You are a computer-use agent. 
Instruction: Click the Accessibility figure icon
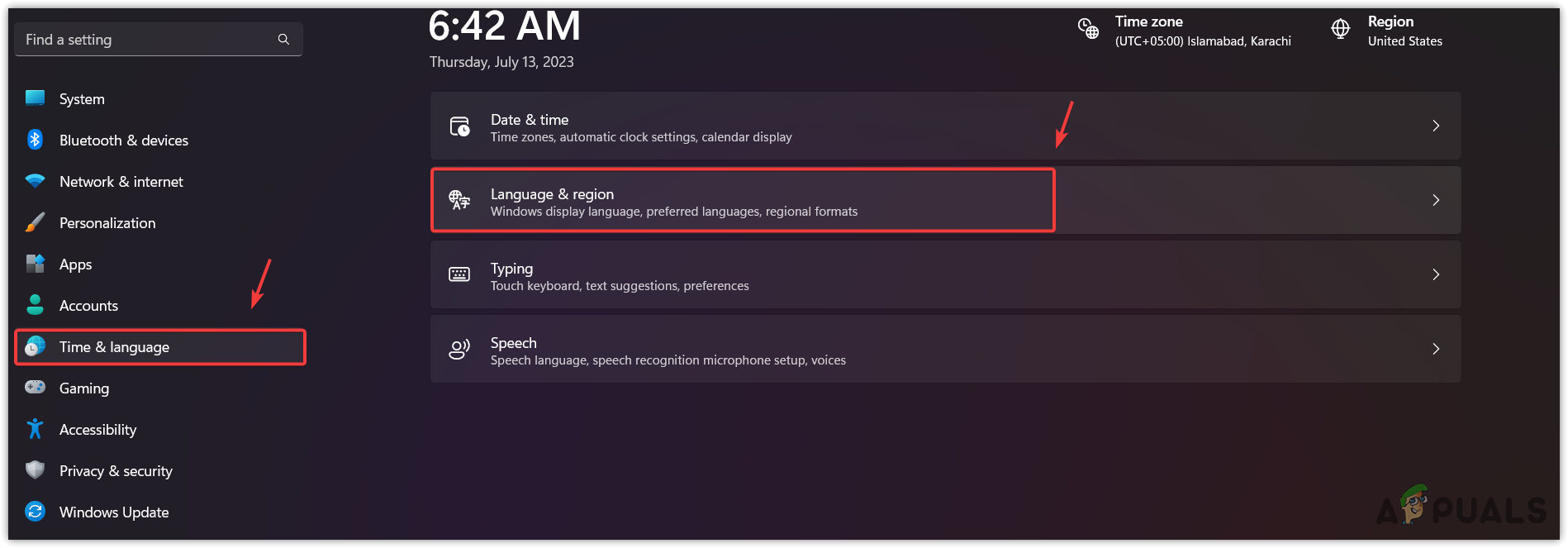(35, 429)
